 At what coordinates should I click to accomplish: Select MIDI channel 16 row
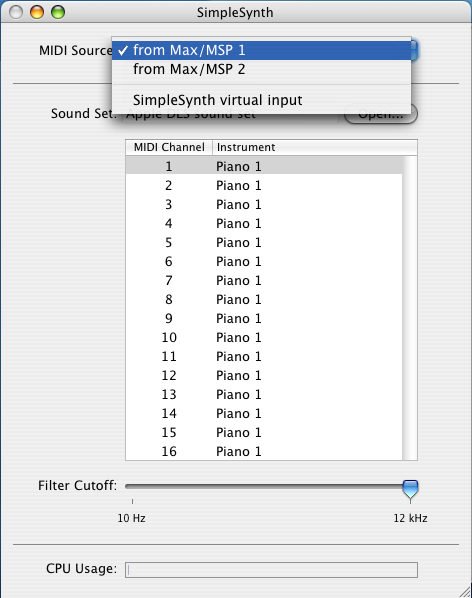[264, 452]
